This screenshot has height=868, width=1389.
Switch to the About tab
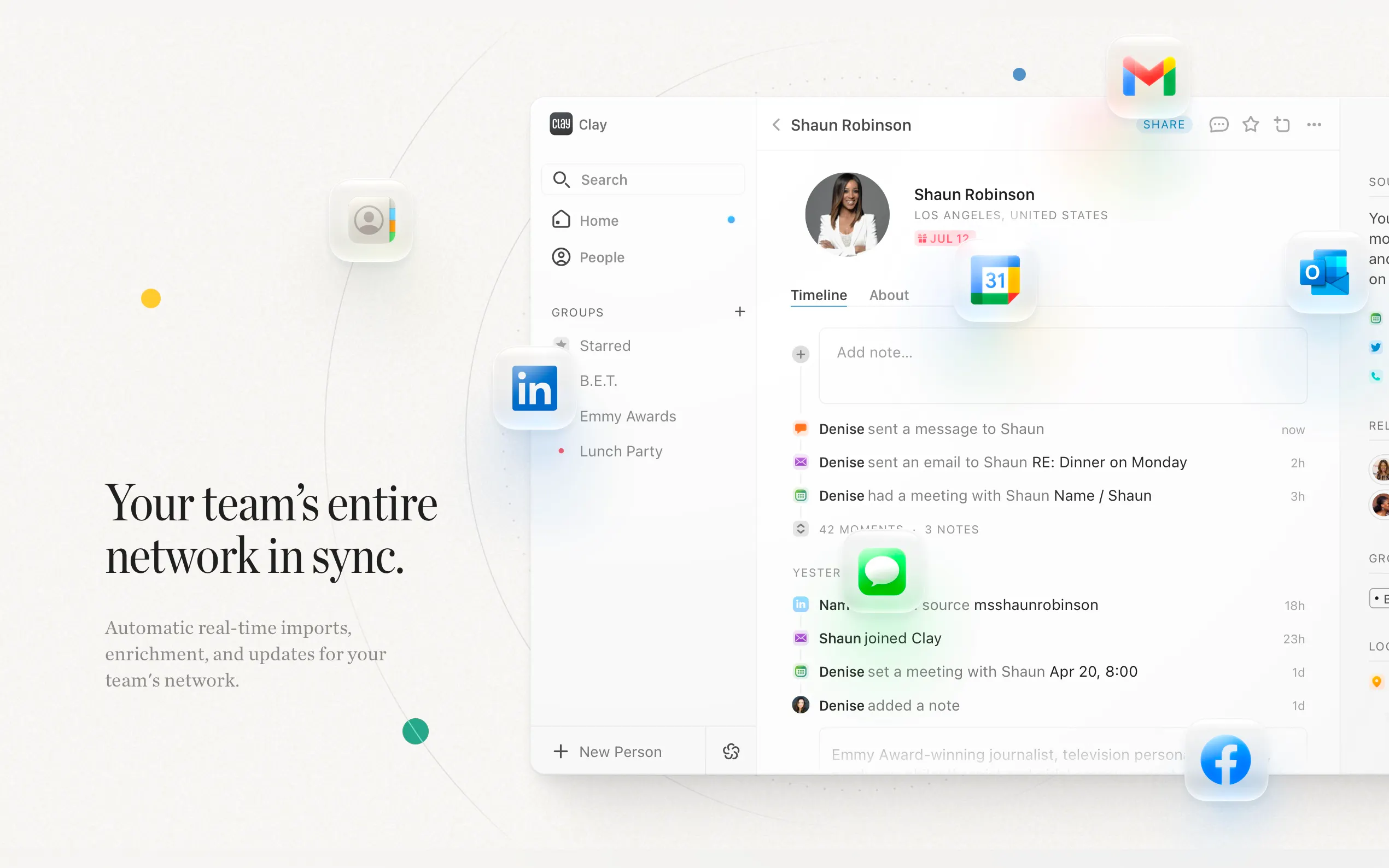tap(888, 295)
